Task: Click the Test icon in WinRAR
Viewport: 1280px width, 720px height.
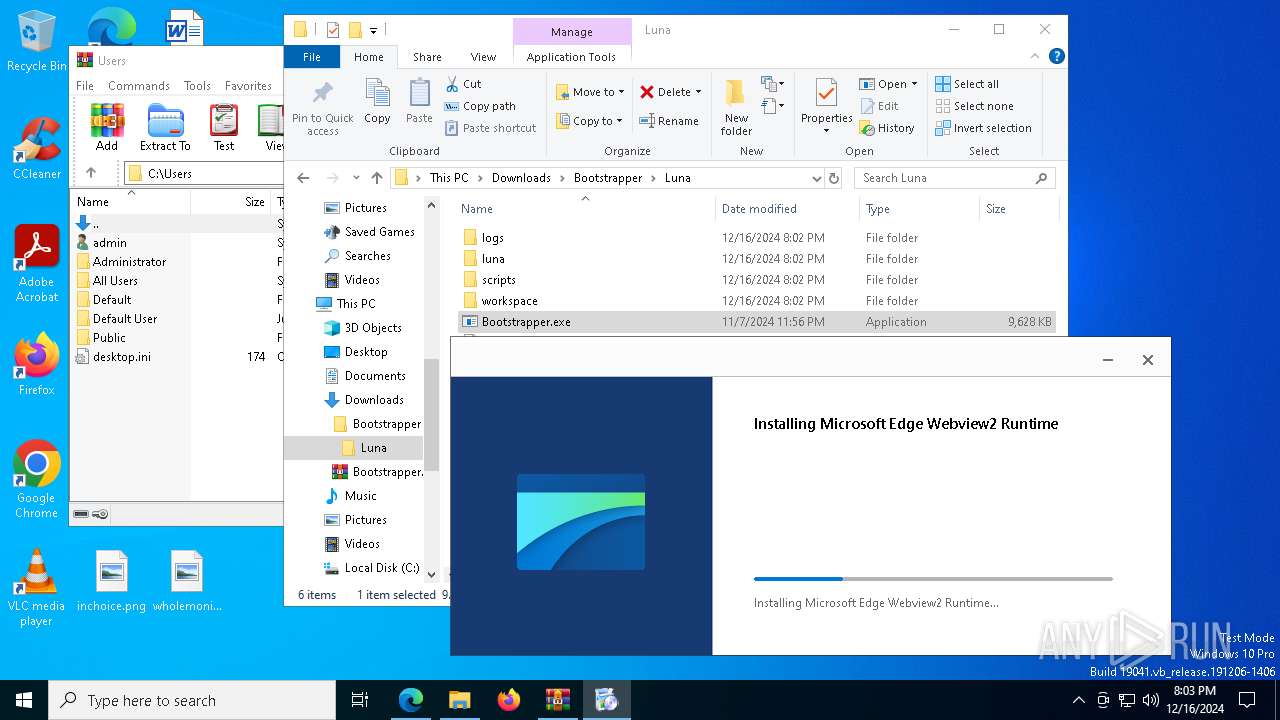Action: [x=224, y=120]
